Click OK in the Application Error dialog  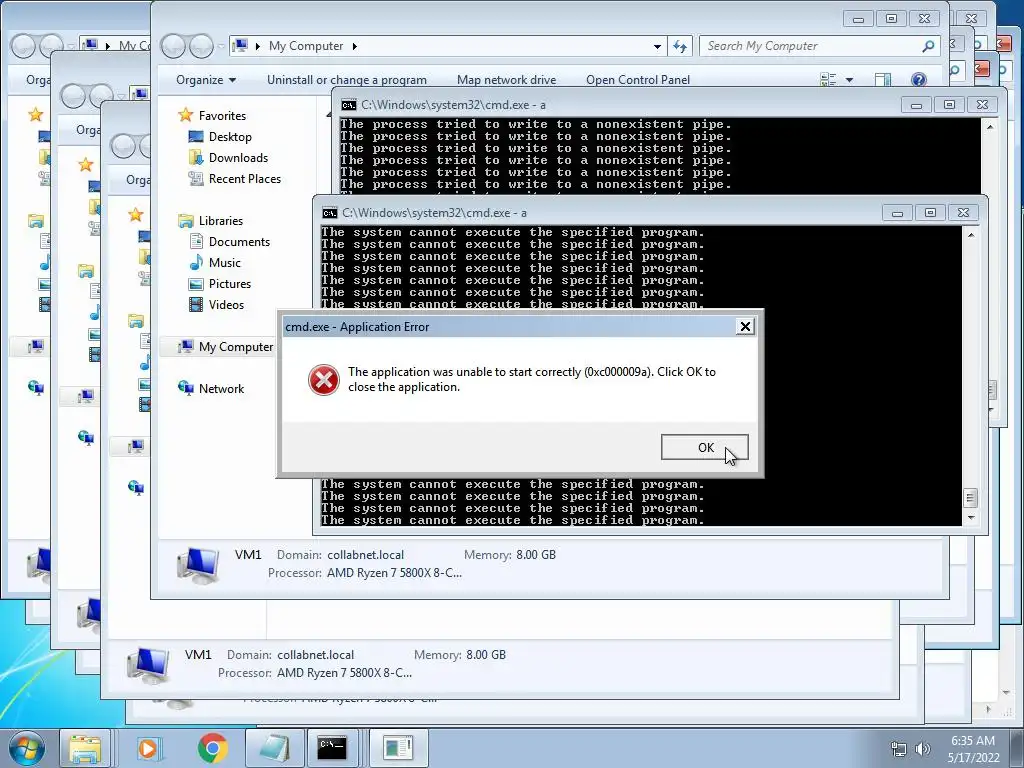coord(704,447)
